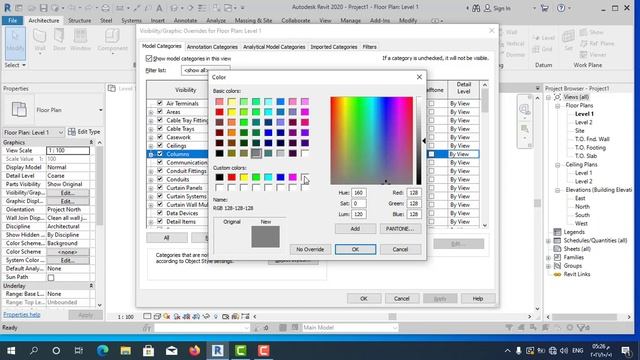The height and width of the screenshot is (360, 640).
Task: Open the File menu
Action: (x=13, y=20)
